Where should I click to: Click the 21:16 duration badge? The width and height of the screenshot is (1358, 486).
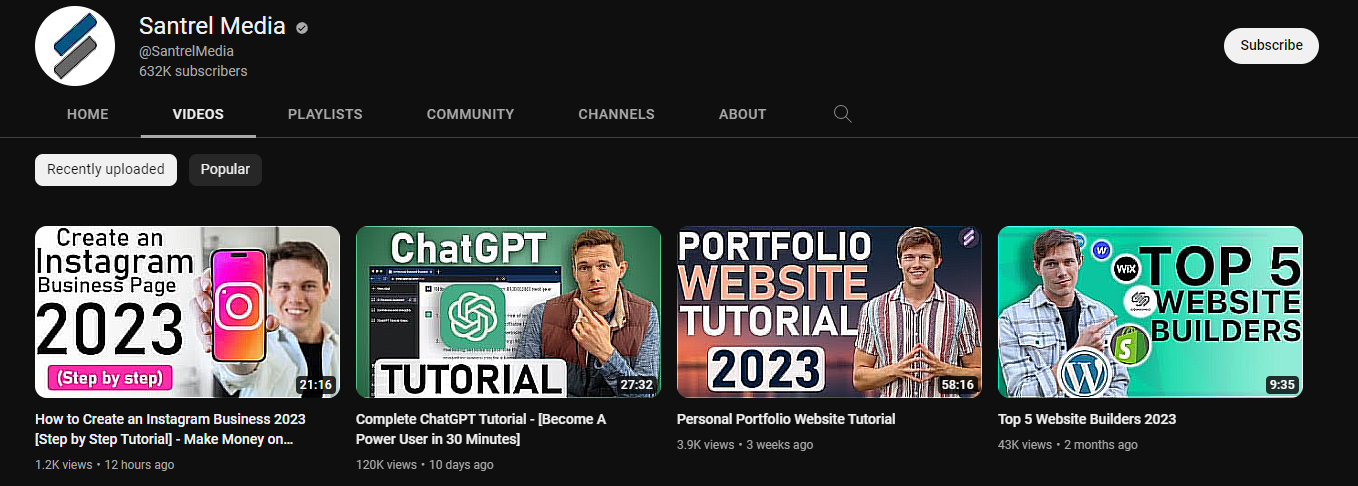tap(315, 385)
